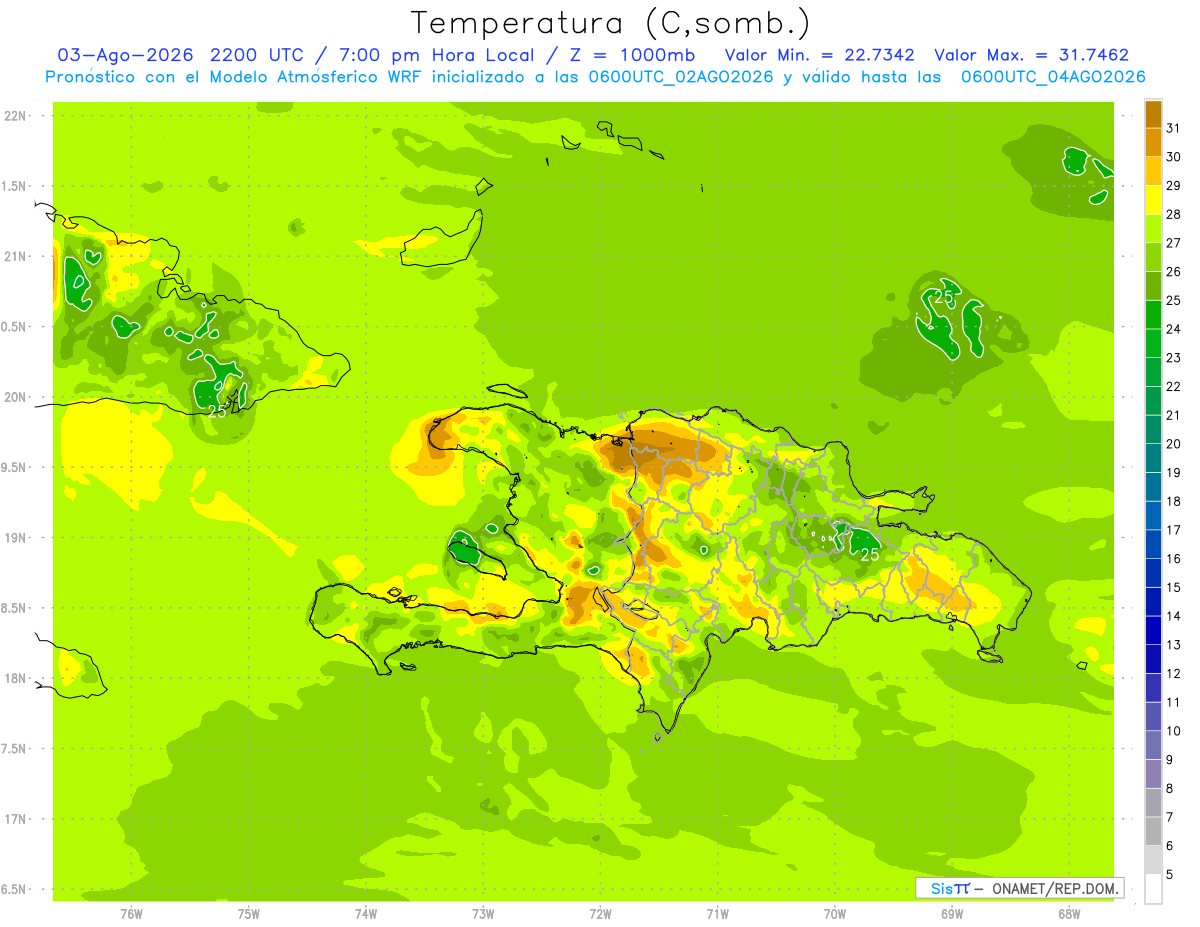Click the '20N' latitude label
1200x927 pixels.
pyautogui.click(x=16, y=397)
